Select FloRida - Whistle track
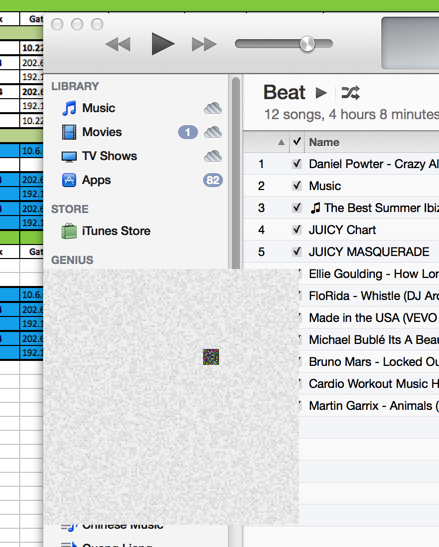 (374, 296)
